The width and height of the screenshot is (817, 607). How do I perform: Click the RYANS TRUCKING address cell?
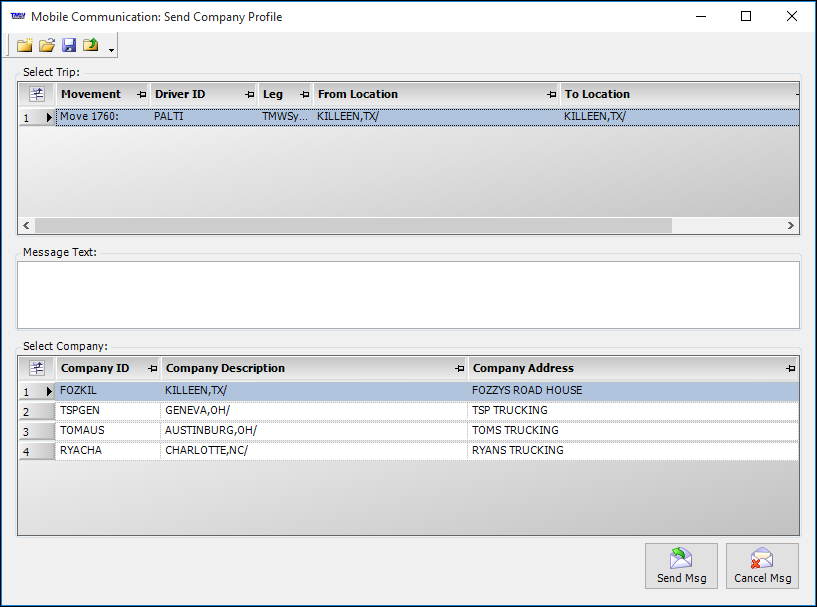633,451
